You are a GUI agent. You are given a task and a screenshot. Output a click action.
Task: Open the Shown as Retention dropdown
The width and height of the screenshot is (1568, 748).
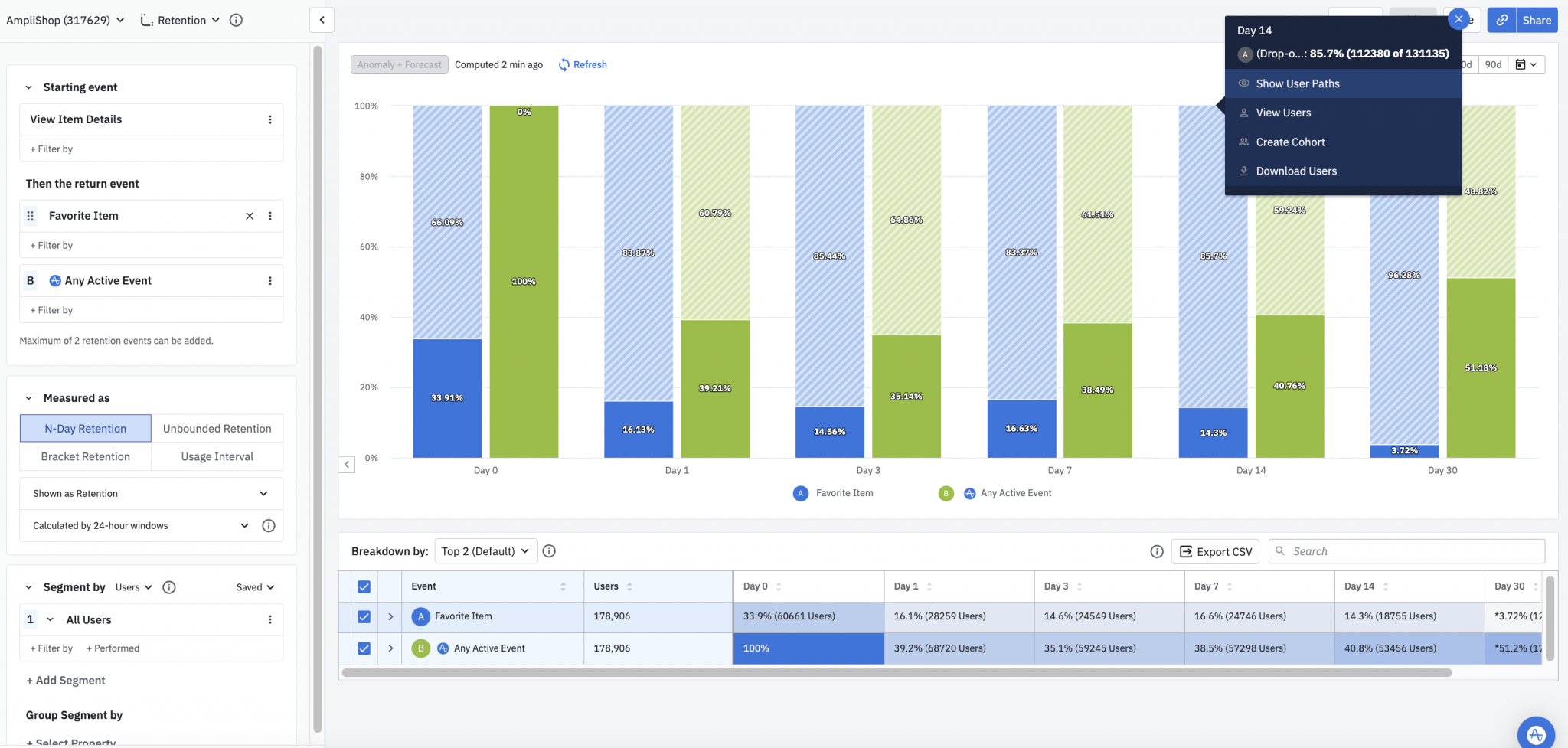tap(150, 493)
